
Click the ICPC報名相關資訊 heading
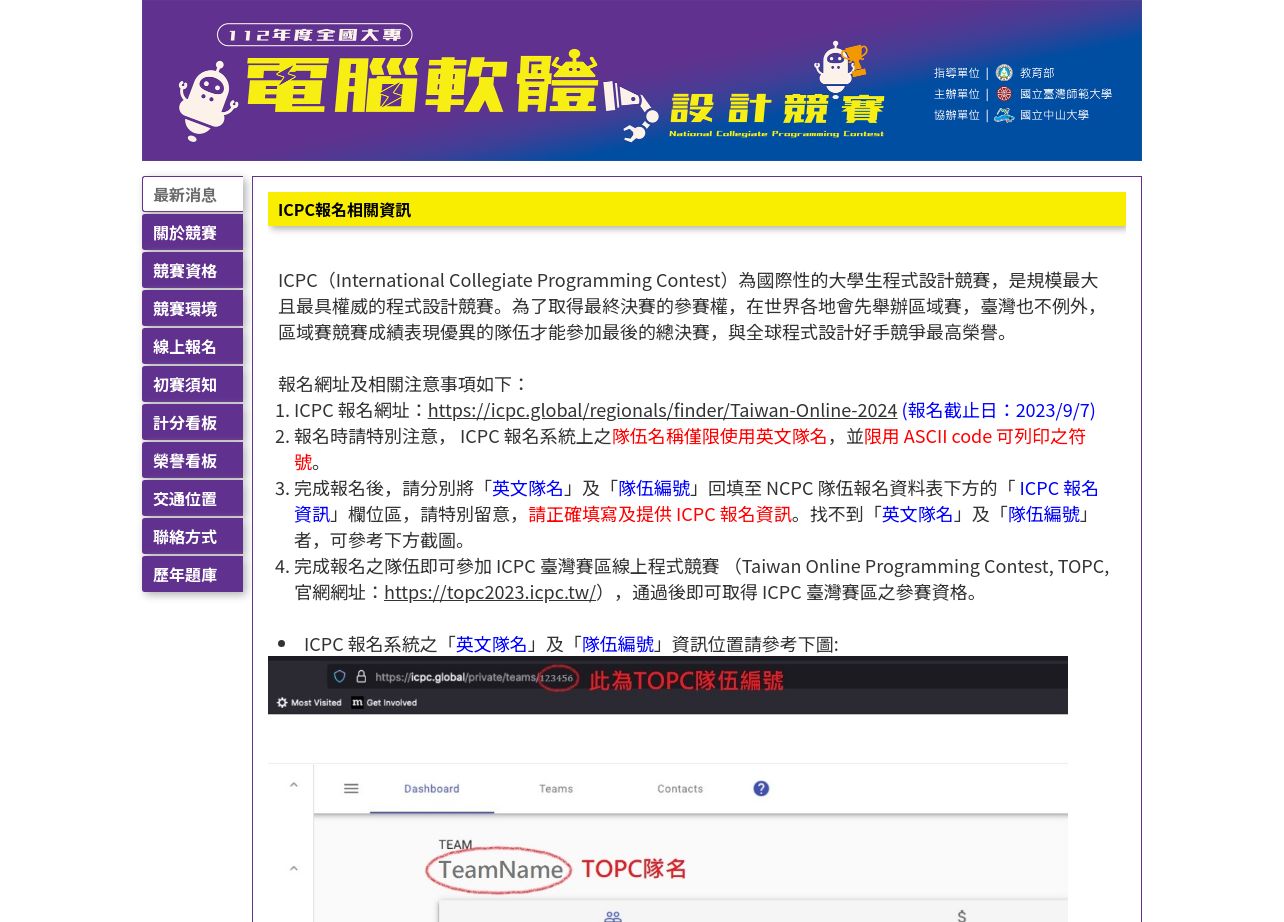click(344, 210)
